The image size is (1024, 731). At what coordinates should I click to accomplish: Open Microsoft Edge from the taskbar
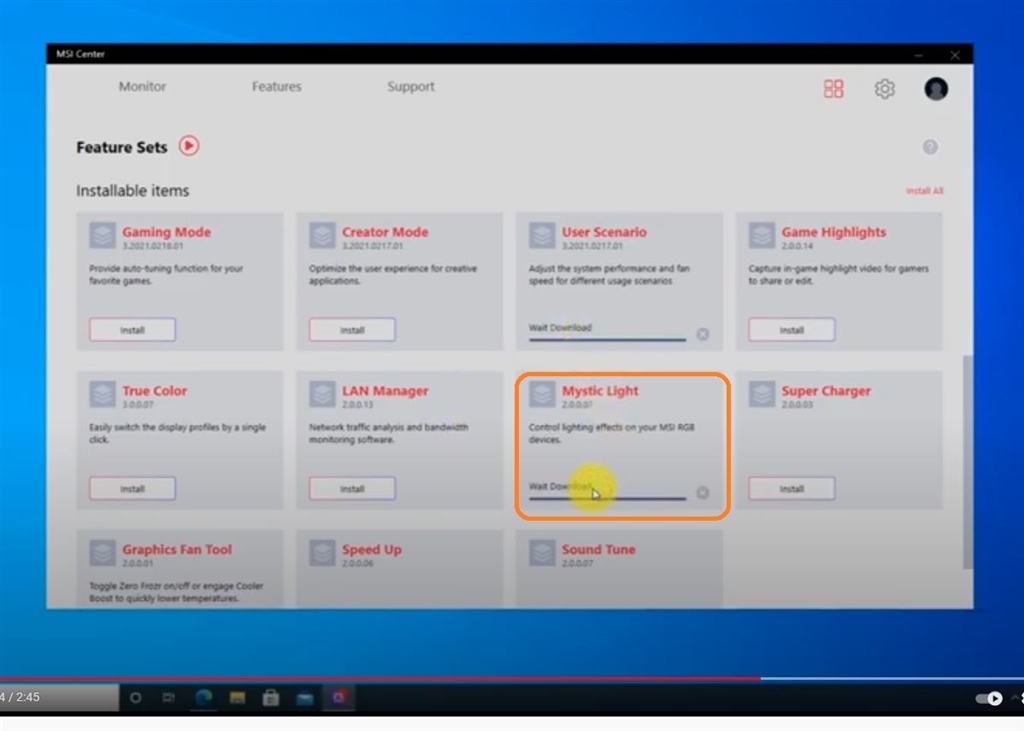coord(204,698)
